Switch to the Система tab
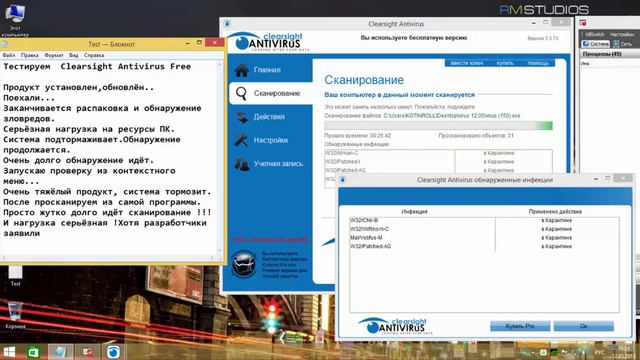The height and width of the screenshot is (360, 640). (x=596, y=44)
